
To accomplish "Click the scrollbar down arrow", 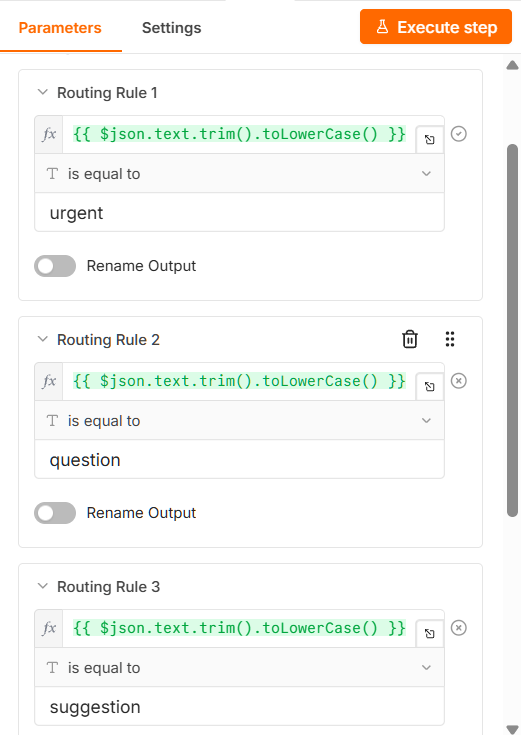I will pyautogui.click(x=513, y=729).
